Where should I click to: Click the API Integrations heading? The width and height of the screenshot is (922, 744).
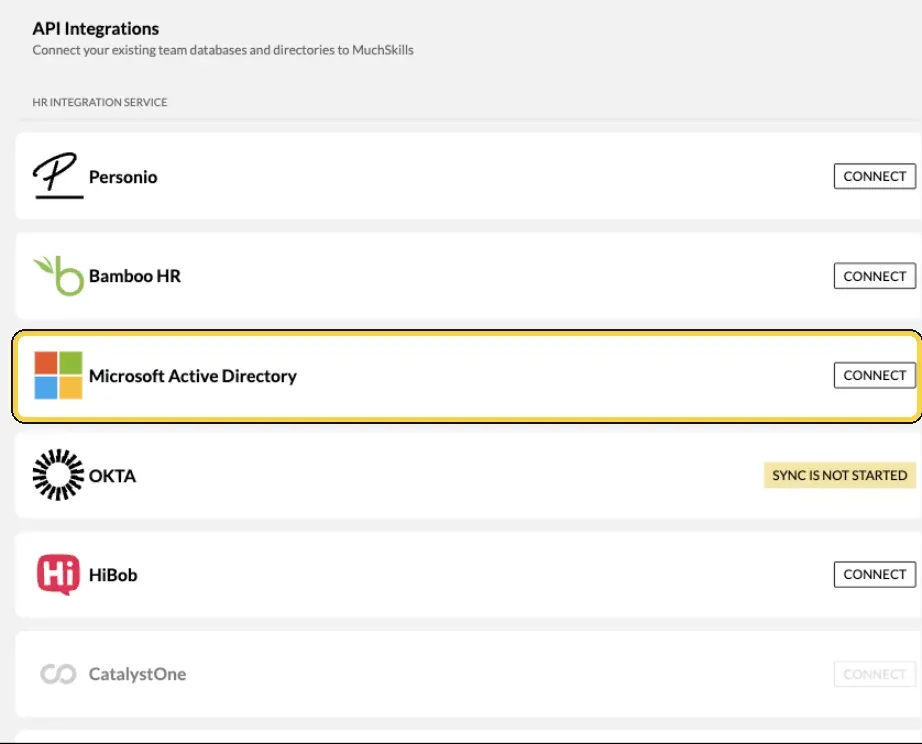(95, 28)
